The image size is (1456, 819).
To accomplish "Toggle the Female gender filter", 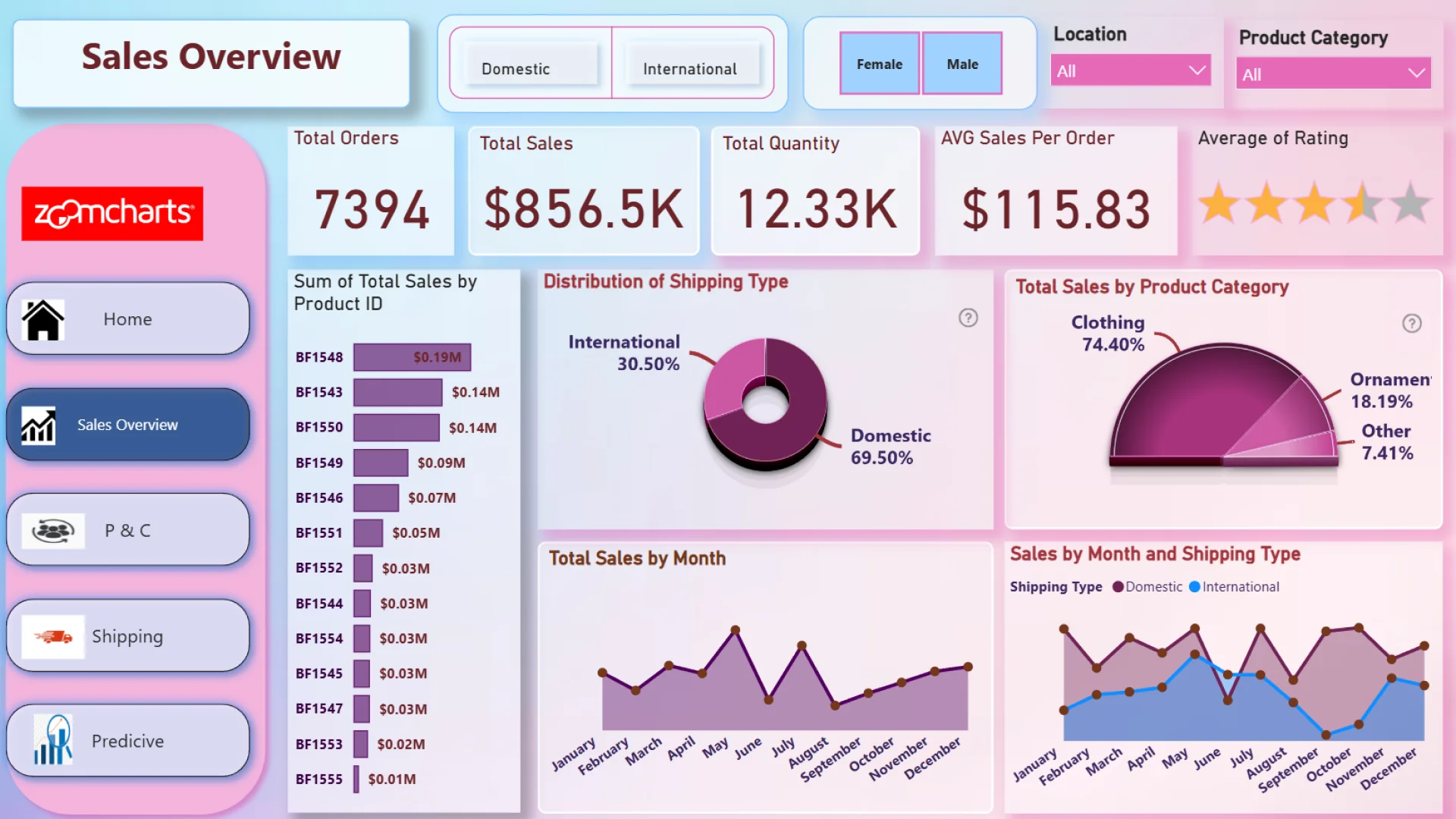I will pyautogui.click(x=880, y=64).
